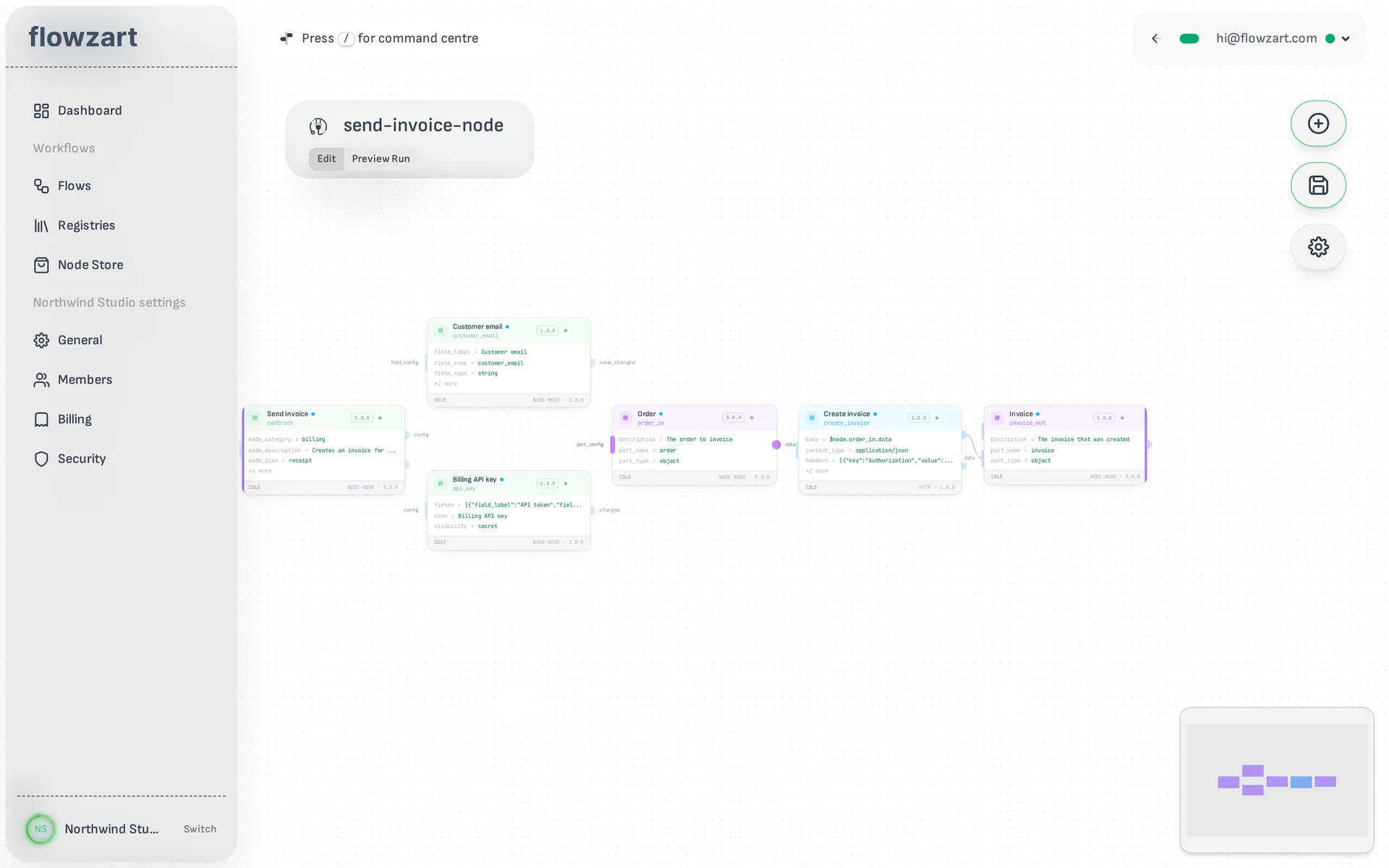Save the flow with the disk icon
1389x868 pixels.
click(x=1318, y=185)
